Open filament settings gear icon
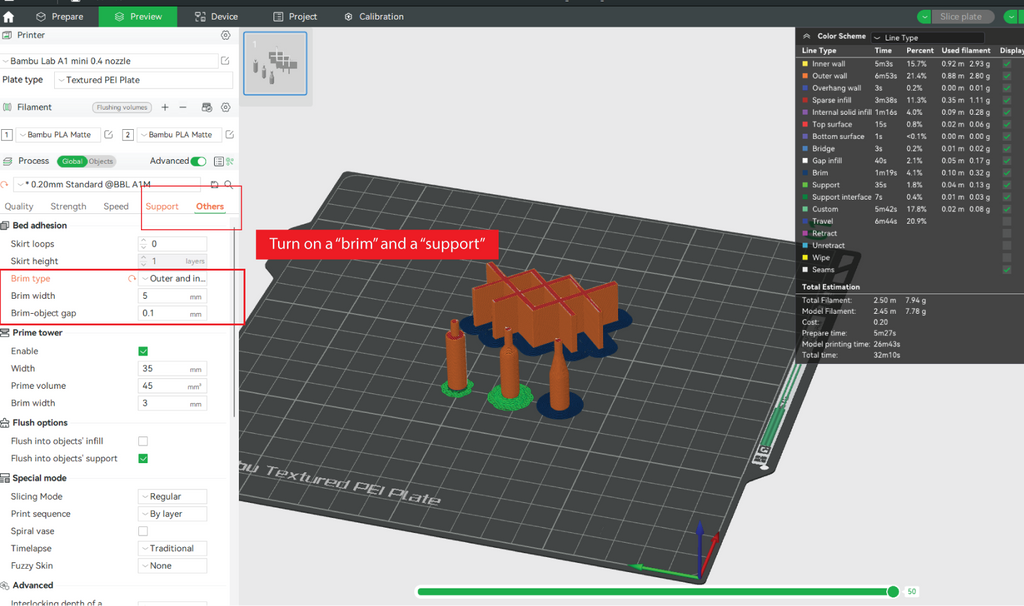Screen dimensions: 1024x606 (x=225, y=107)
